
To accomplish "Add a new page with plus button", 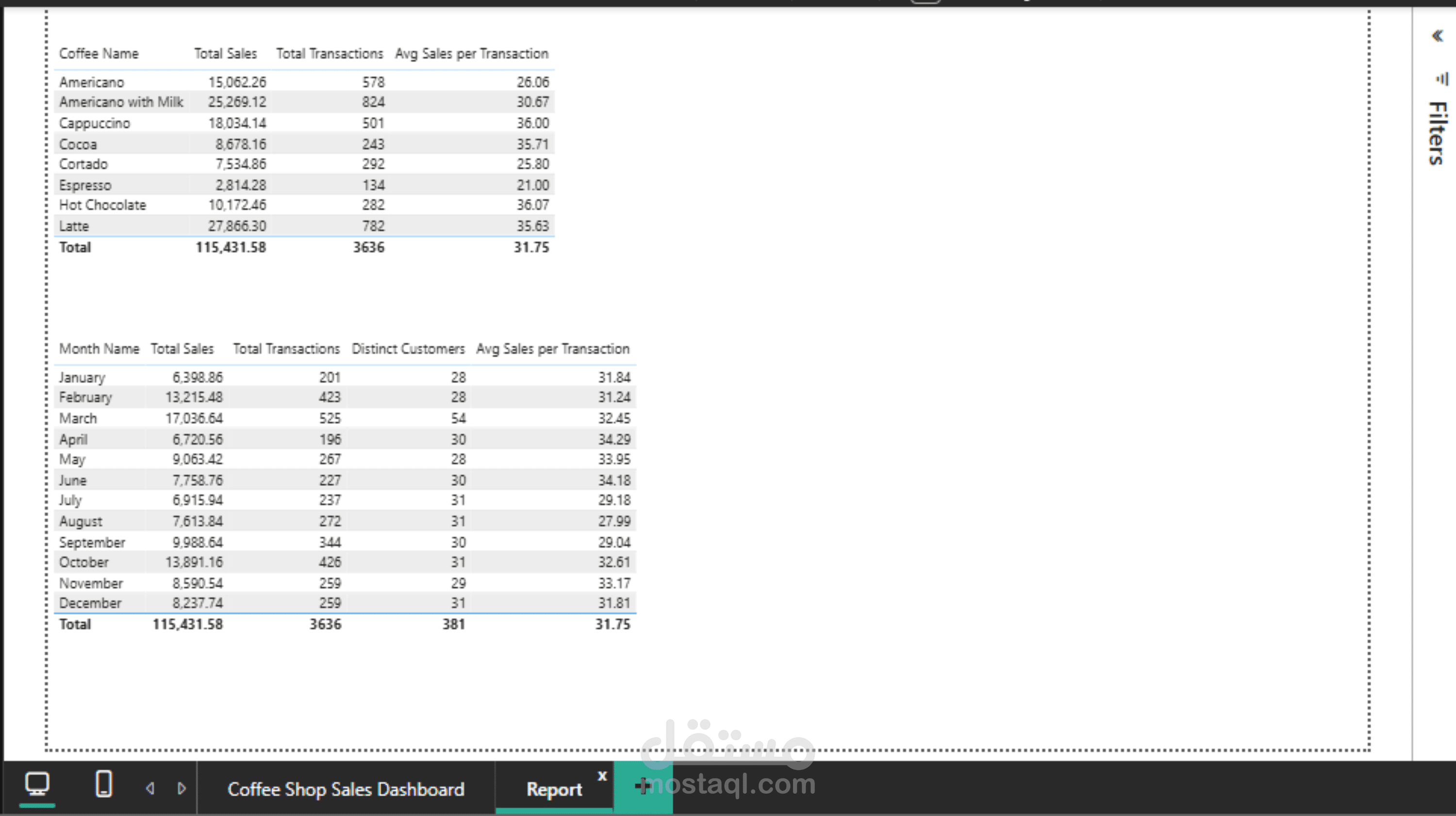I will [642, 786].
